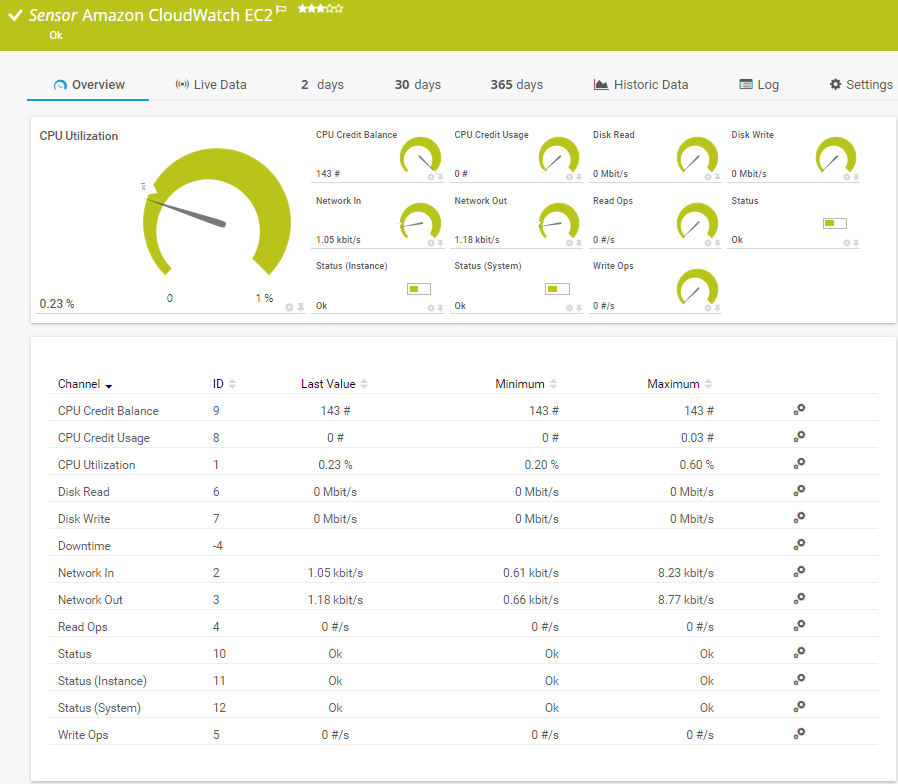Open settings gear for CPU Credit Balance row
The image size is (898, 784).
(x=799, y=410)
